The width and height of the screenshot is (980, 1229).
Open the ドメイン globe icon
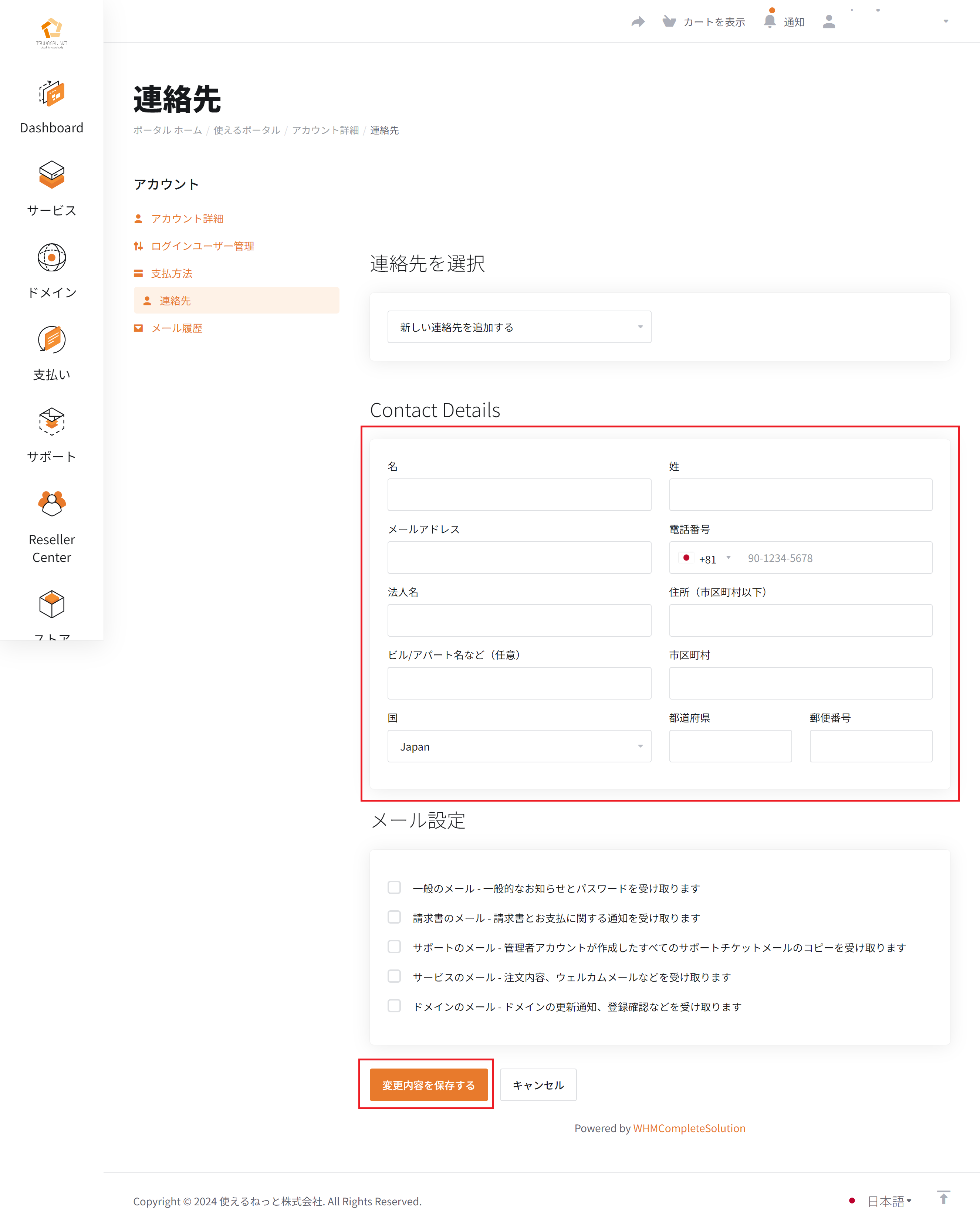tap(51, 258)
